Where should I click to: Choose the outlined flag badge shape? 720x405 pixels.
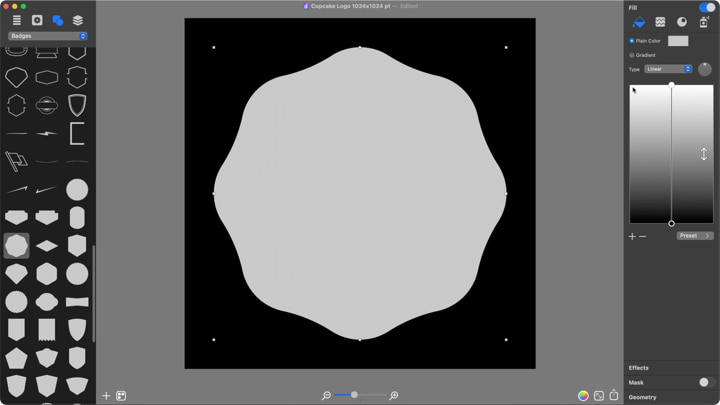click(16, 161)
